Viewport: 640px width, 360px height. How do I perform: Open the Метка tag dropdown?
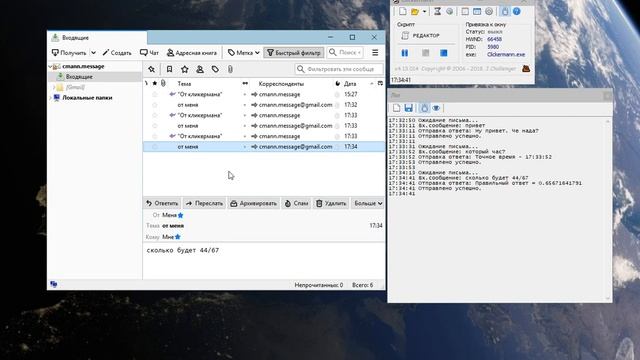point(244,53)
